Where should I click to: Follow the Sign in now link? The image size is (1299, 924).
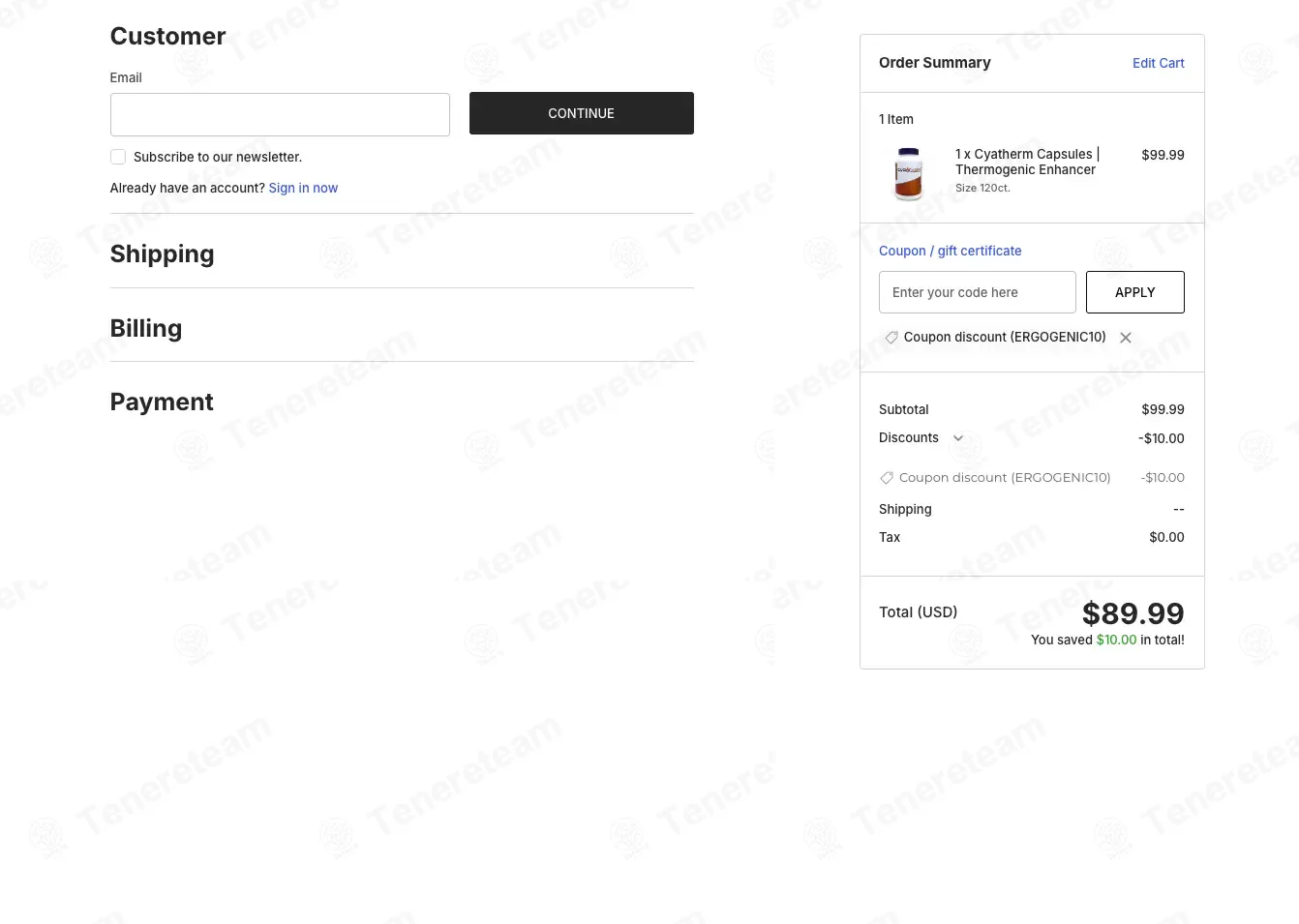pyautogui.click(x=303, y=188)
